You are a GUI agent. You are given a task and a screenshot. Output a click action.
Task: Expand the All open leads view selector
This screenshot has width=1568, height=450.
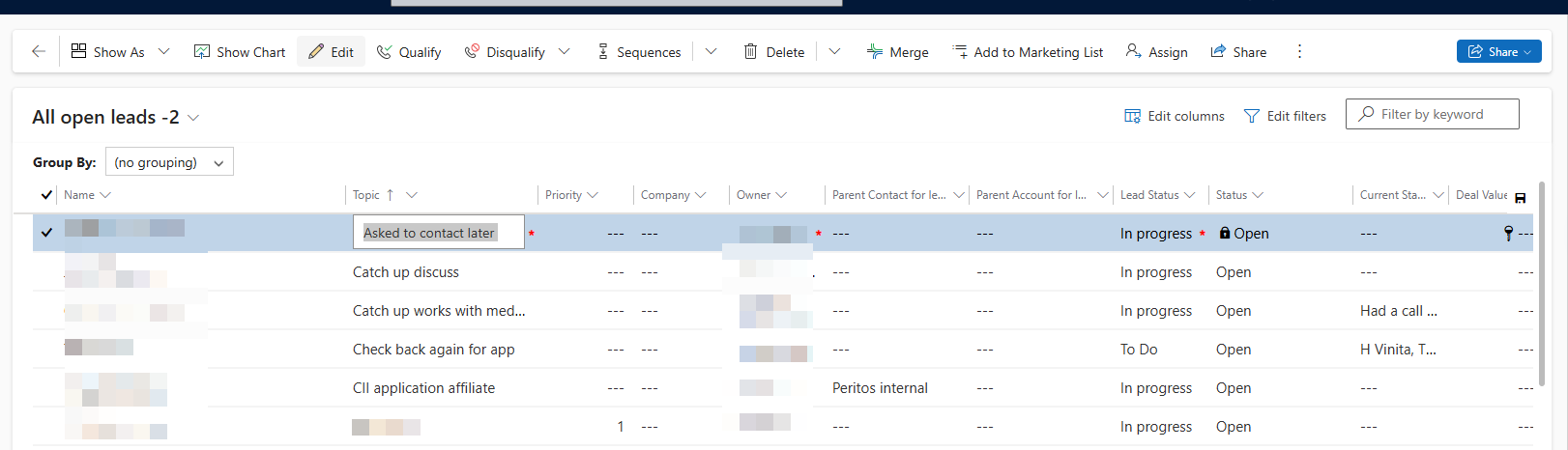click(193, 118)
